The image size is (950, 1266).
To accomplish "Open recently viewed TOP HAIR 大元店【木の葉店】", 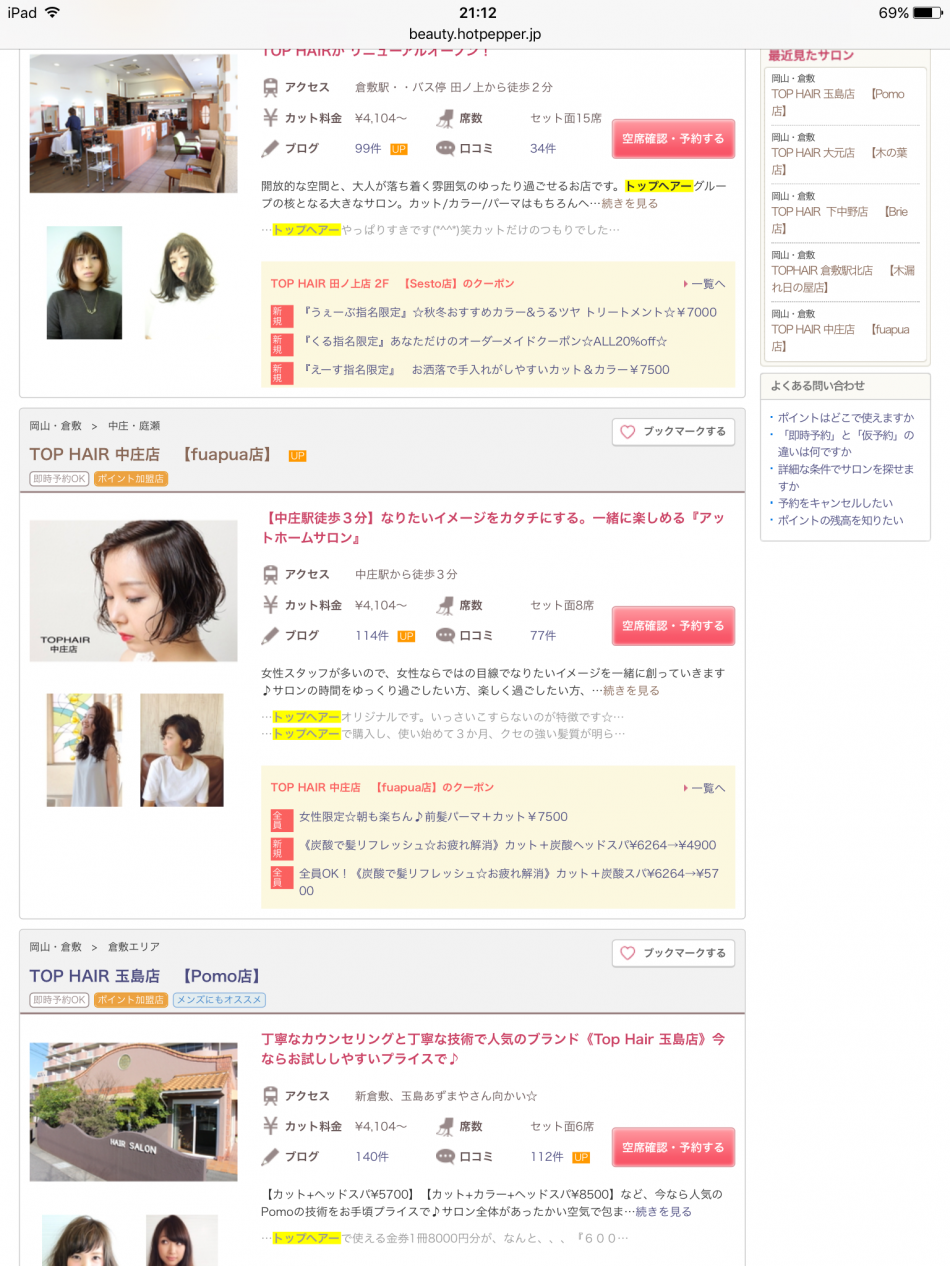I will [840, 161].
